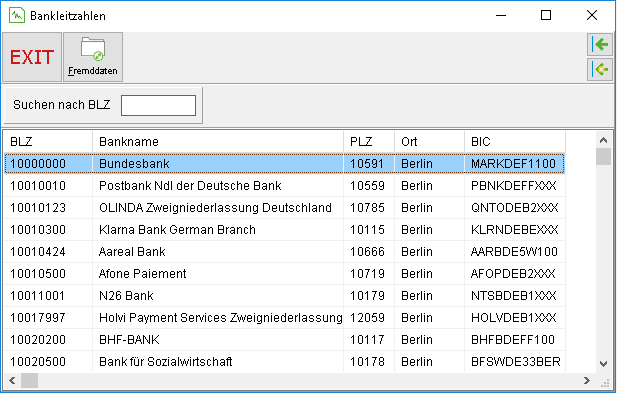The height and width of the screenshot is (393, 617).
Task: Sort by the BLZ column header
Action: click(x=48, y=142)
